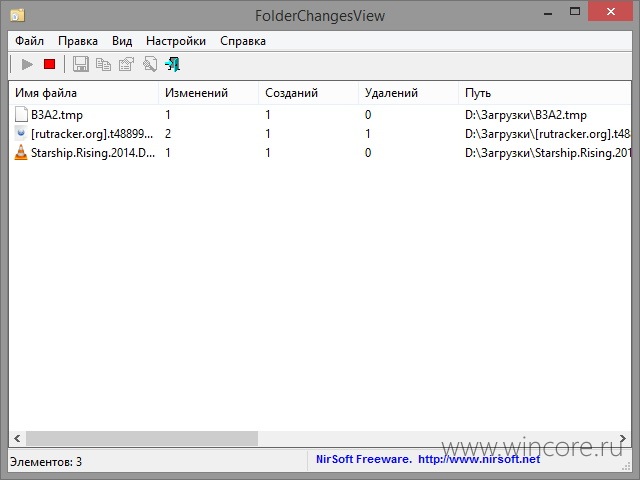Screen dimensions: 640x480
Task: Minimize the FolderChangesView window
Action: 548,13
